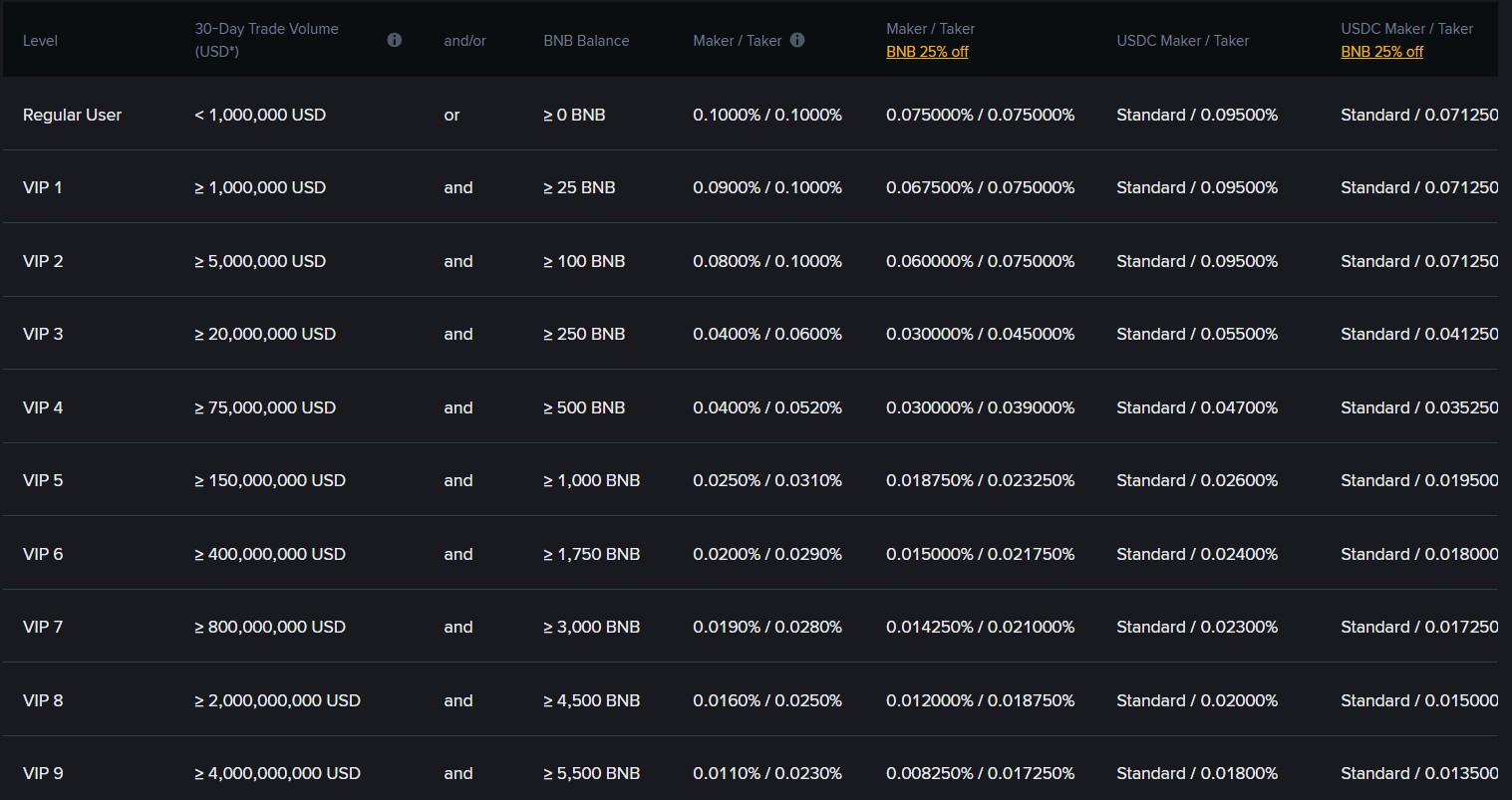
Task: Click the 0.0190% / 0.0280% fee cell
Action: tap(767, 627)
